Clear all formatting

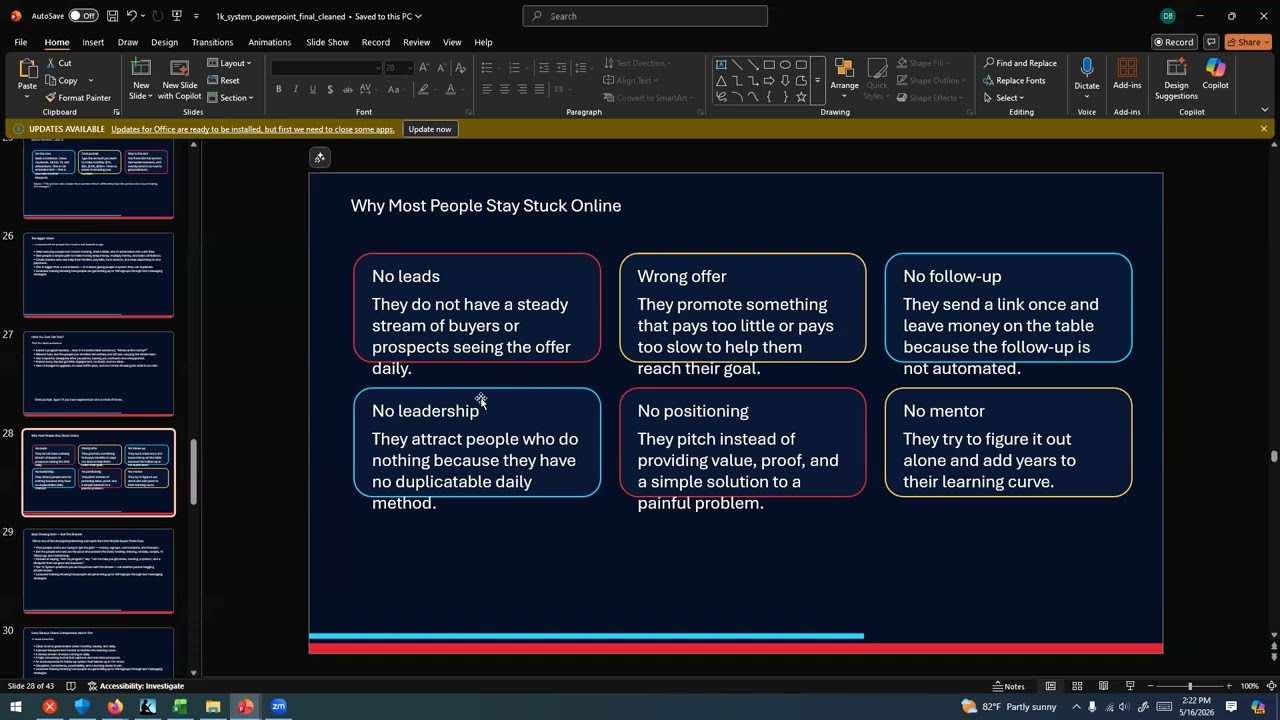coord(460,68)
